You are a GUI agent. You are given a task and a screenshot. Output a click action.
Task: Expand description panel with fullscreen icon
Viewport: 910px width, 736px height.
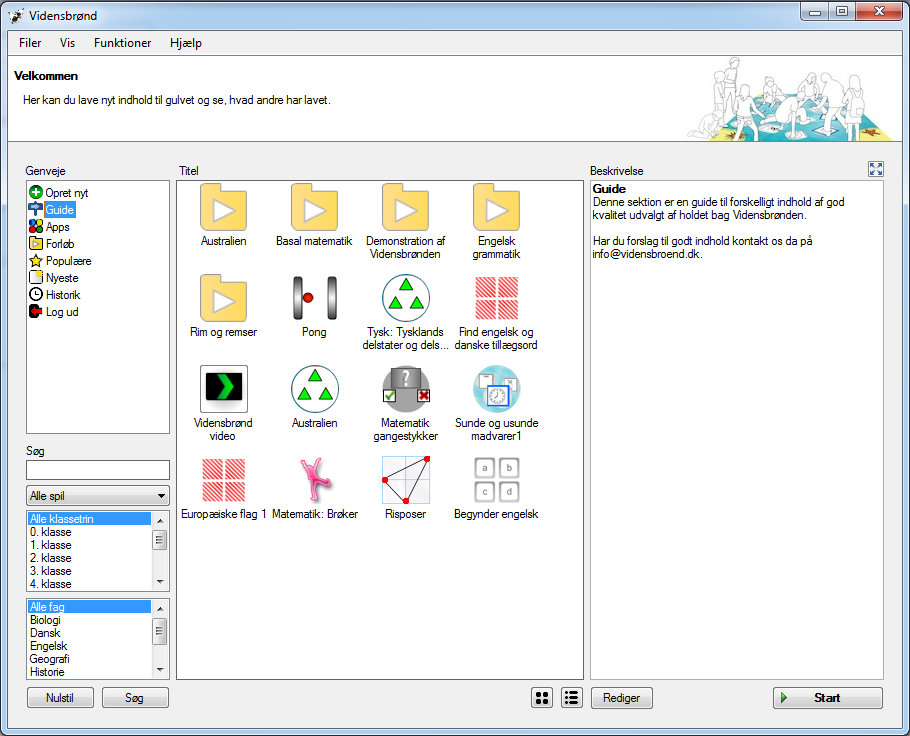(876, 170)
